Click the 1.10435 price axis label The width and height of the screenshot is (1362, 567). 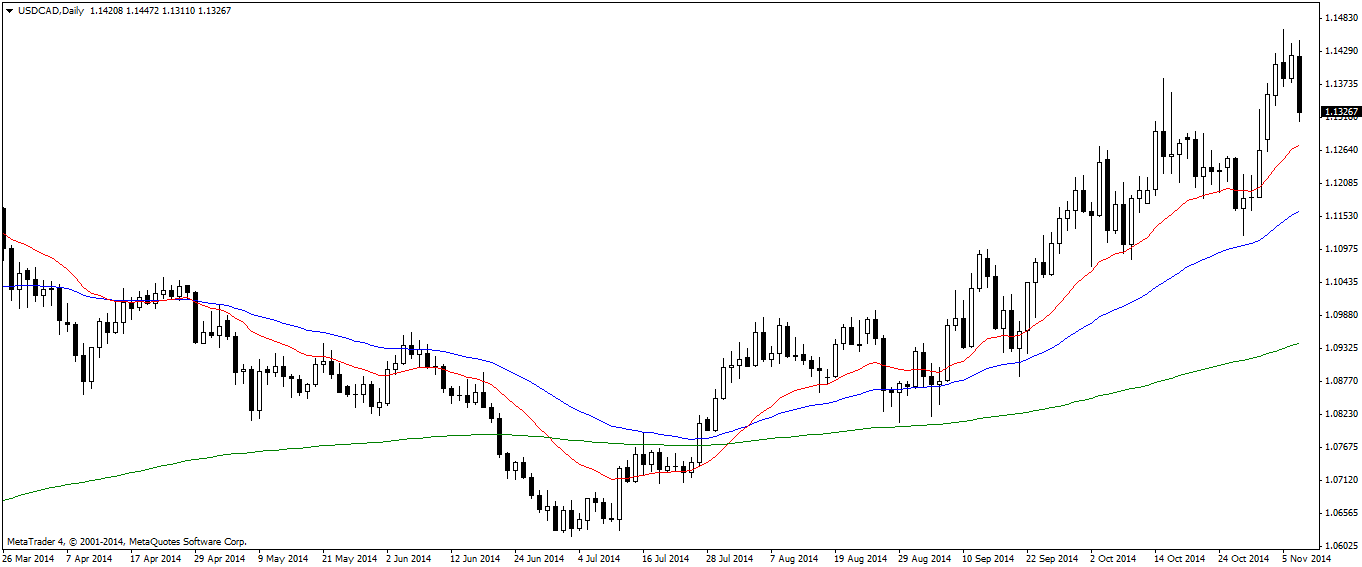pyautogui.click(x=1340, y=282)
